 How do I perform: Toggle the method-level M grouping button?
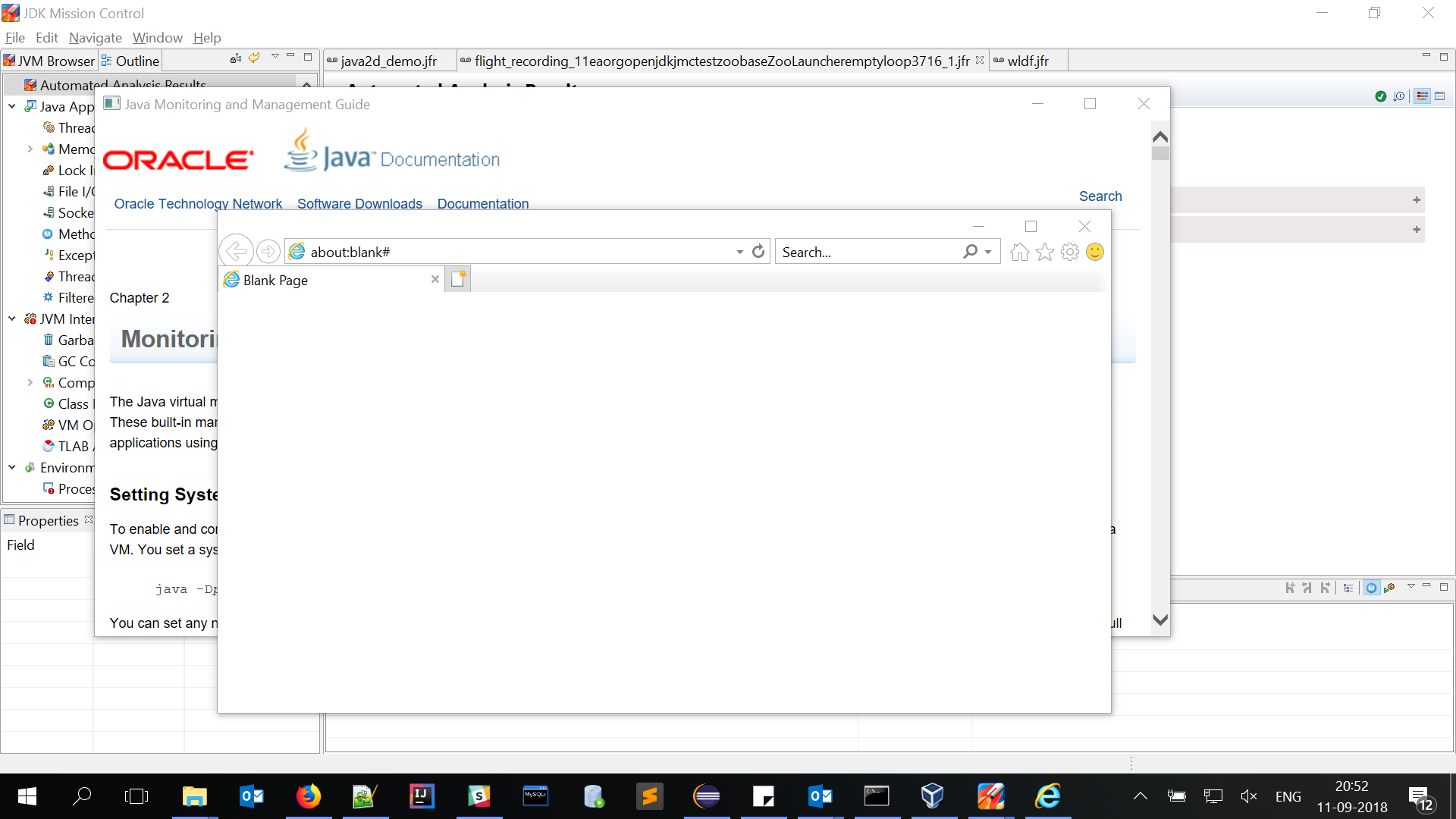1371,588
